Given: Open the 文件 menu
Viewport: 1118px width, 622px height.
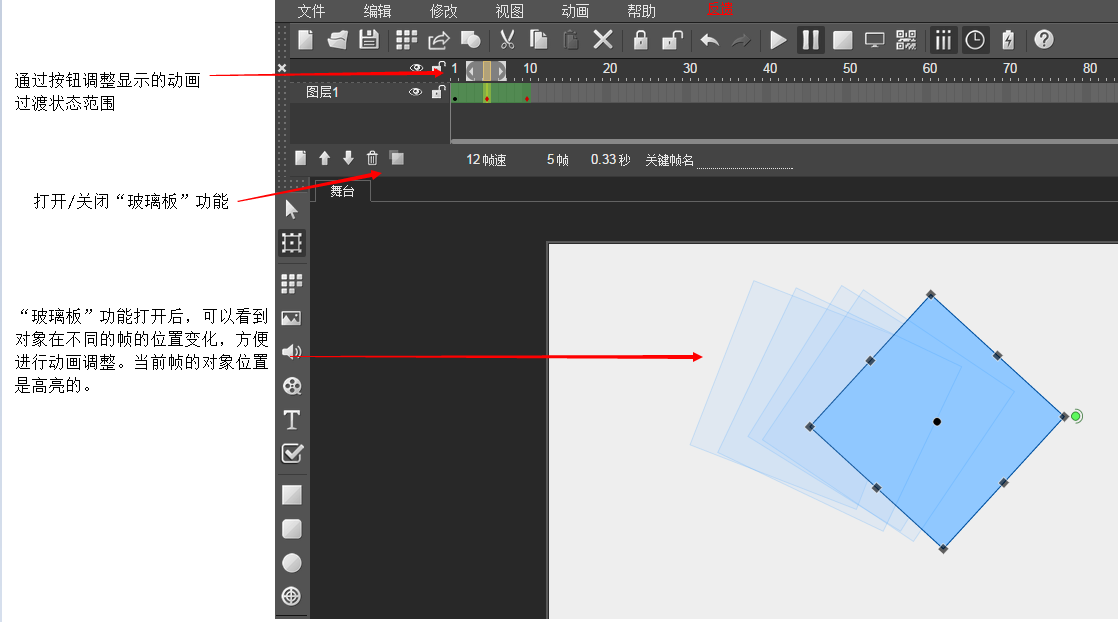Looking at the screenshot, I should [311, 12].
